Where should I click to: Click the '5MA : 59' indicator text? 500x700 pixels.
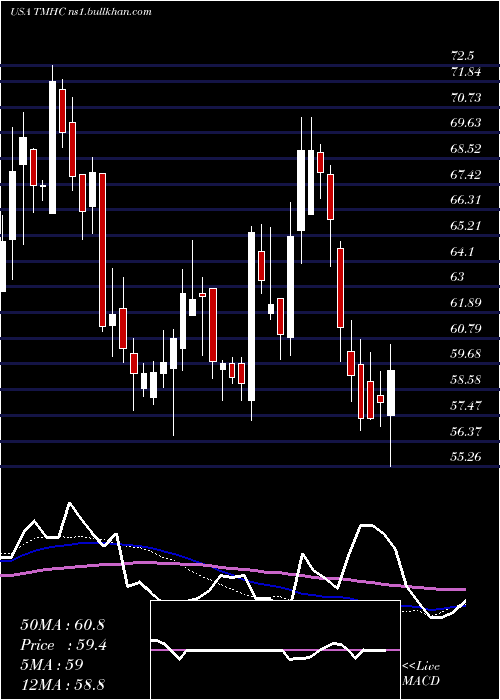(52, 665)
